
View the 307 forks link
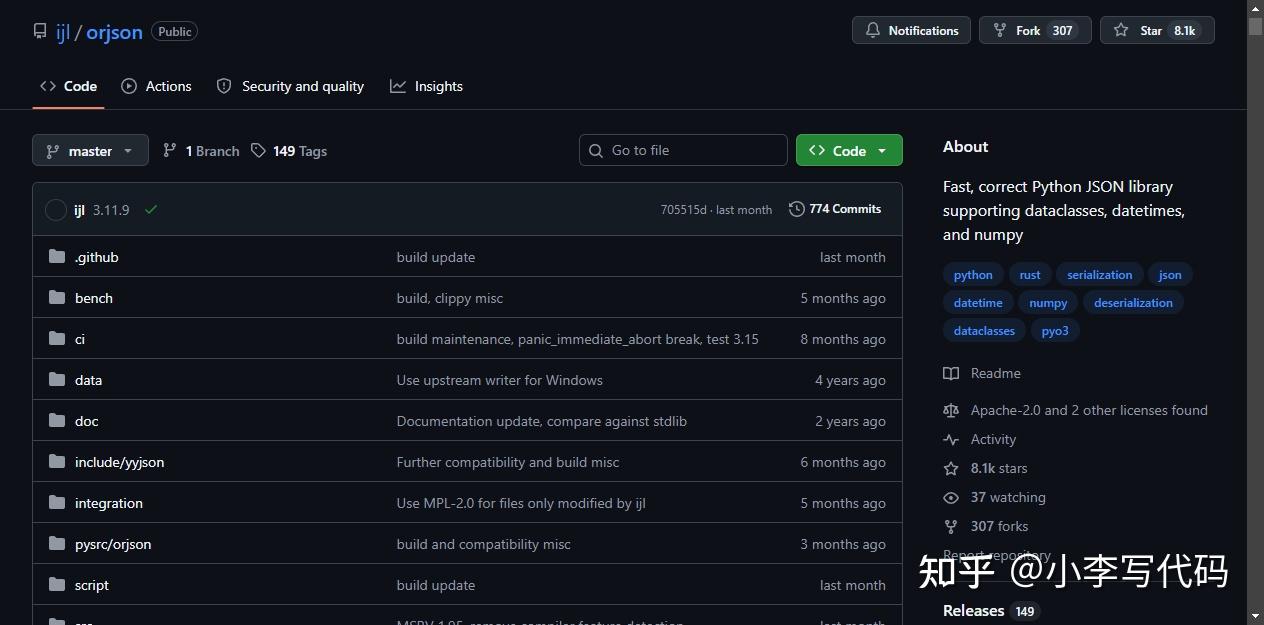point(985,526)
